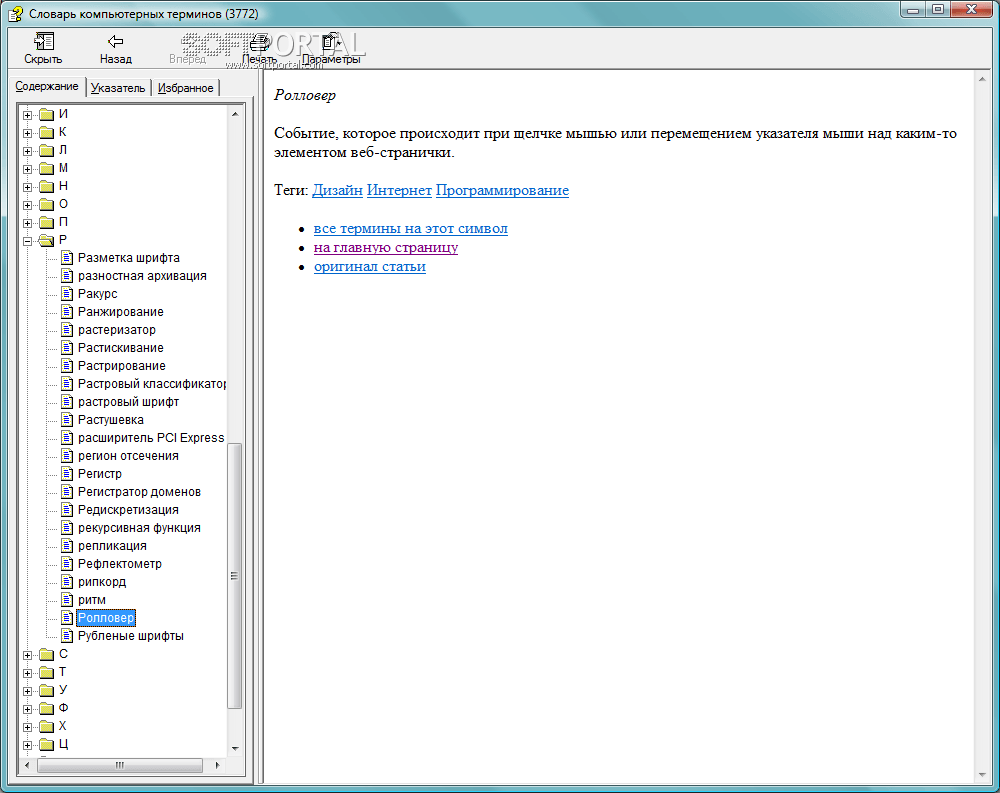
Task: Open the Программирование tag link
Action: tap(503, 190)
